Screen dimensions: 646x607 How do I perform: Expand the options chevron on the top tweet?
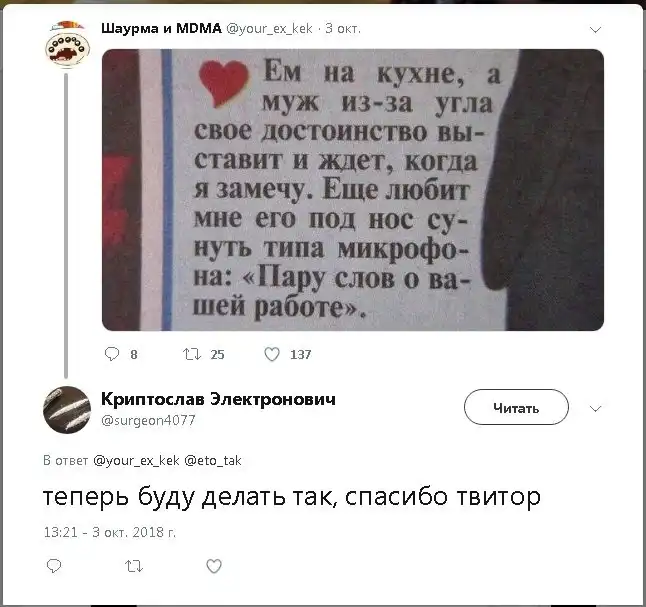coord(595,29)
